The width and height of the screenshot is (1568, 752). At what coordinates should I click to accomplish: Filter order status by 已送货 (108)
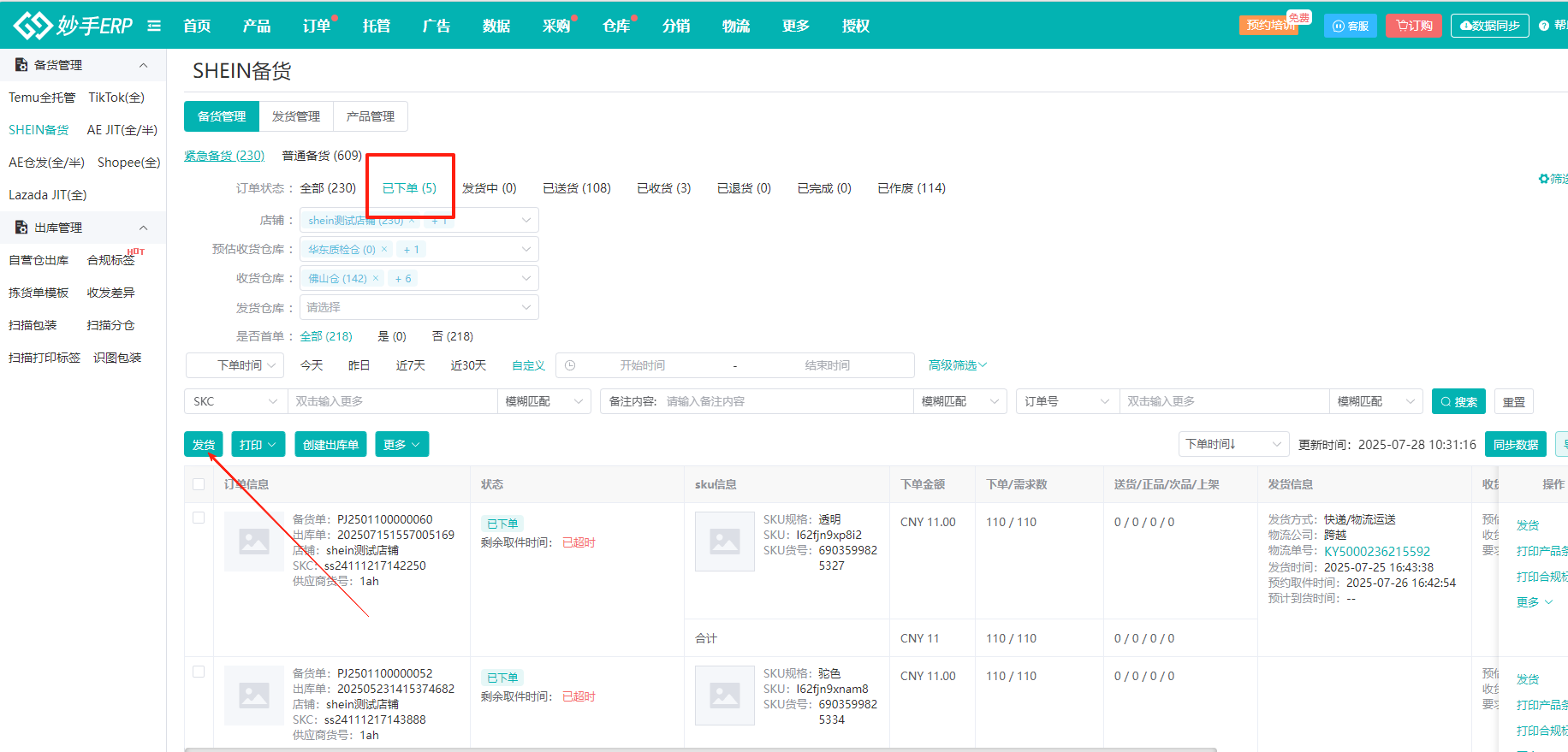(x=577, y=188)
